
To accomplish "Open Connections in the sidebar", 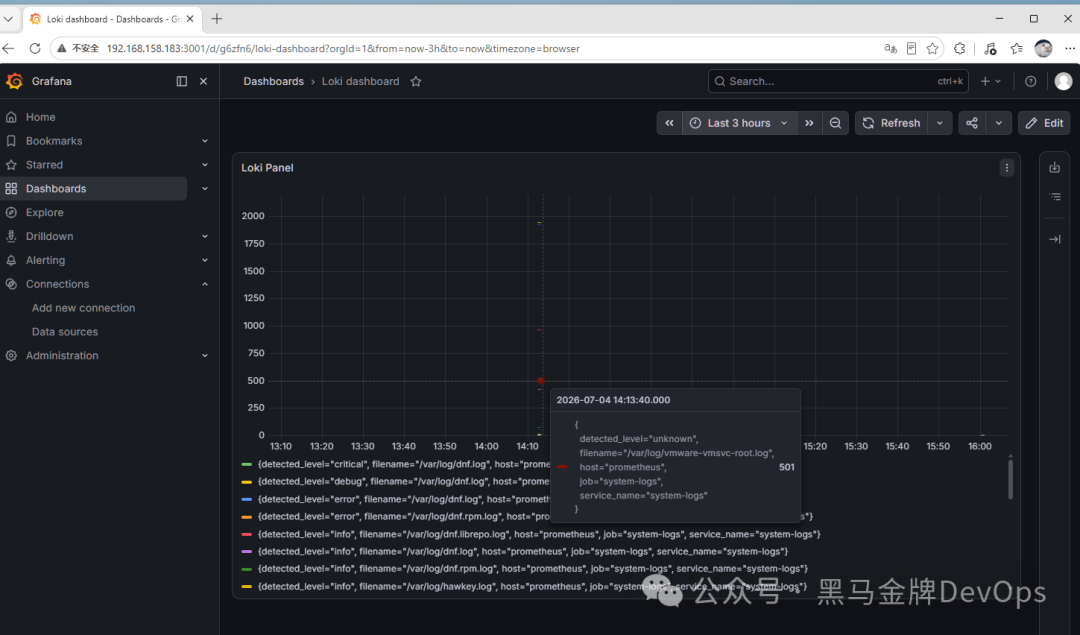I will [57, 284].
